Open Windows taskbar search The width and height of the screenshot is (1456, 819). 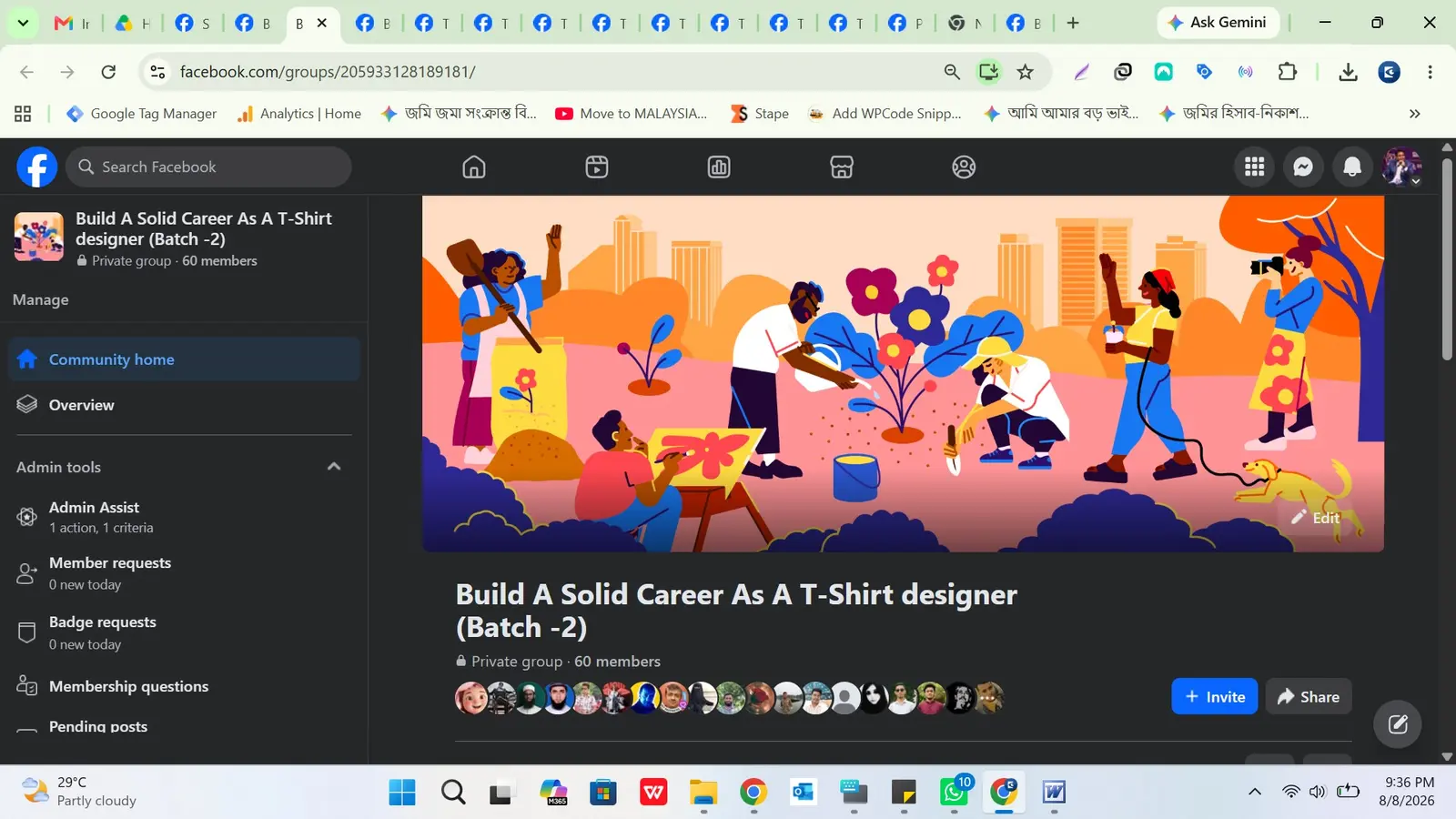452,792
